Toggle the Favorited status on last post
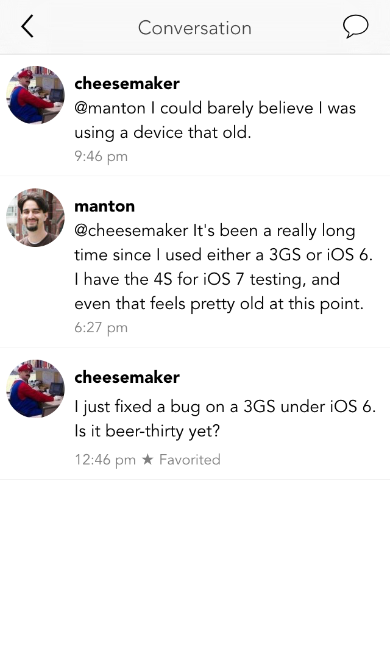The height and width of the screenshot is (668, 390). click(190, 459)
